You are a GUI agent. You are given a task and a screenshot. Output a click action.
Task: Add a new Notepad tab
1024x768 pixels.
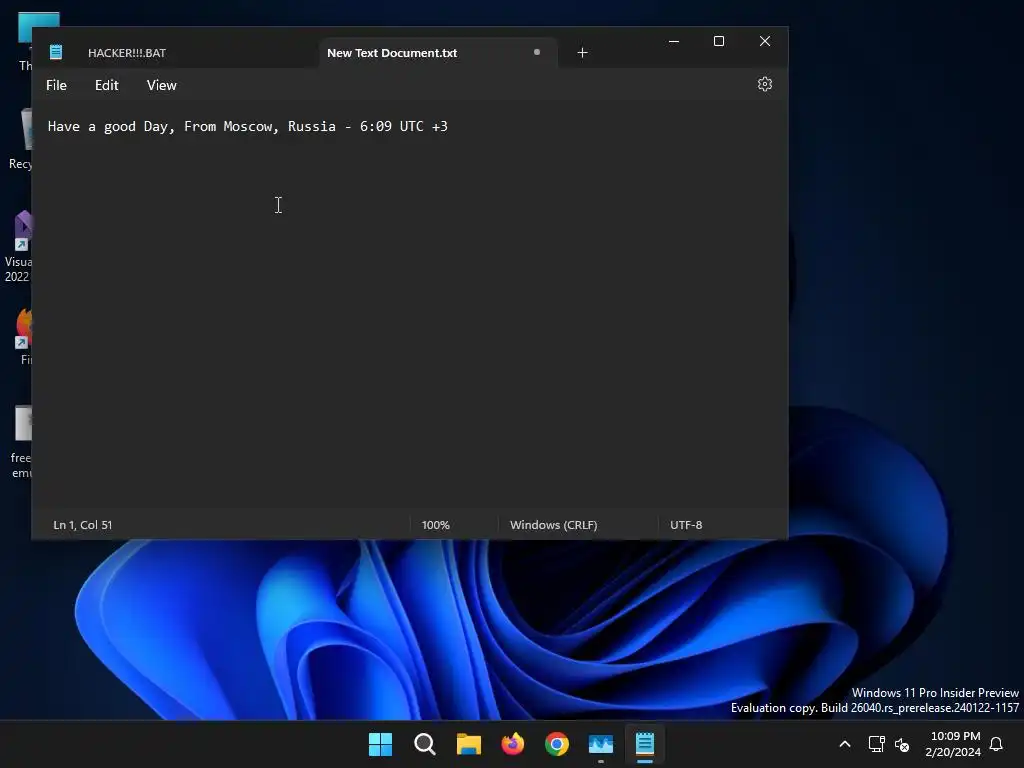[x=583, y=53]
